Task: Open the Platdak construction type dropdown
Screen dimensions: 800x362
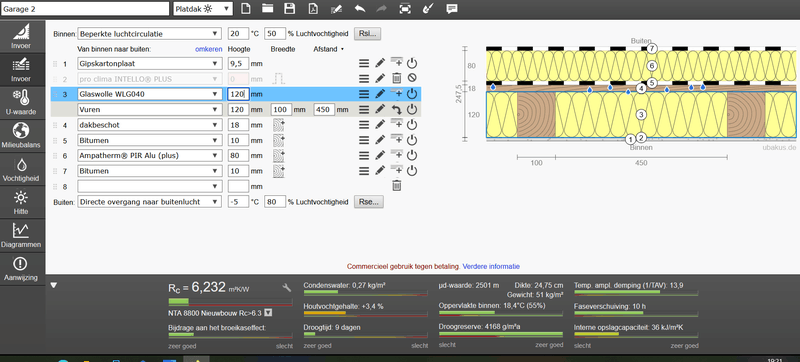Action: (x=203, y=9)
